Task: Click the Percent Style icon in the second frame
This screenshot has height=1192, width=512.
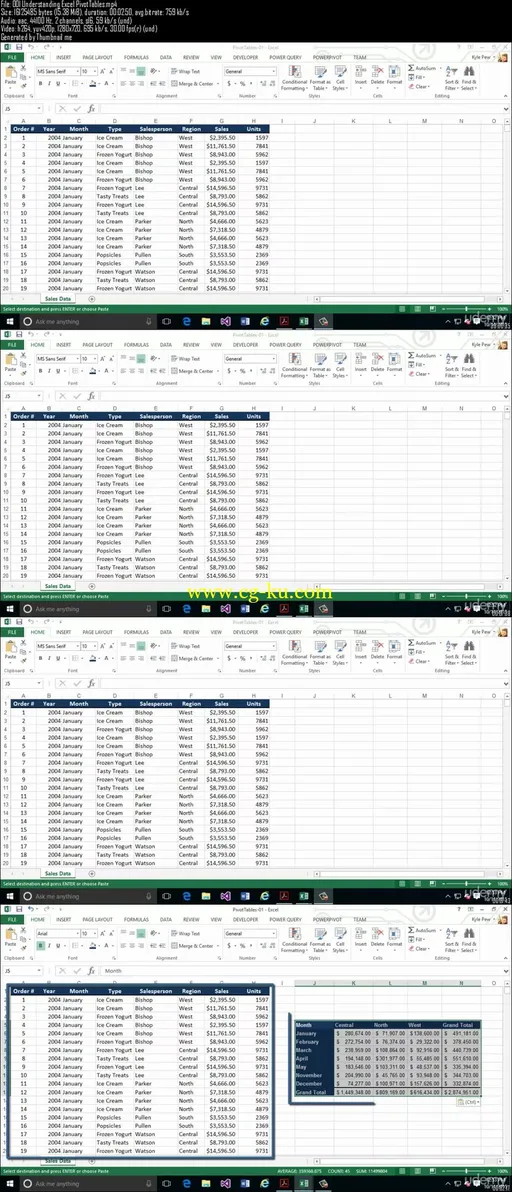Action: [x=242, y=371]
